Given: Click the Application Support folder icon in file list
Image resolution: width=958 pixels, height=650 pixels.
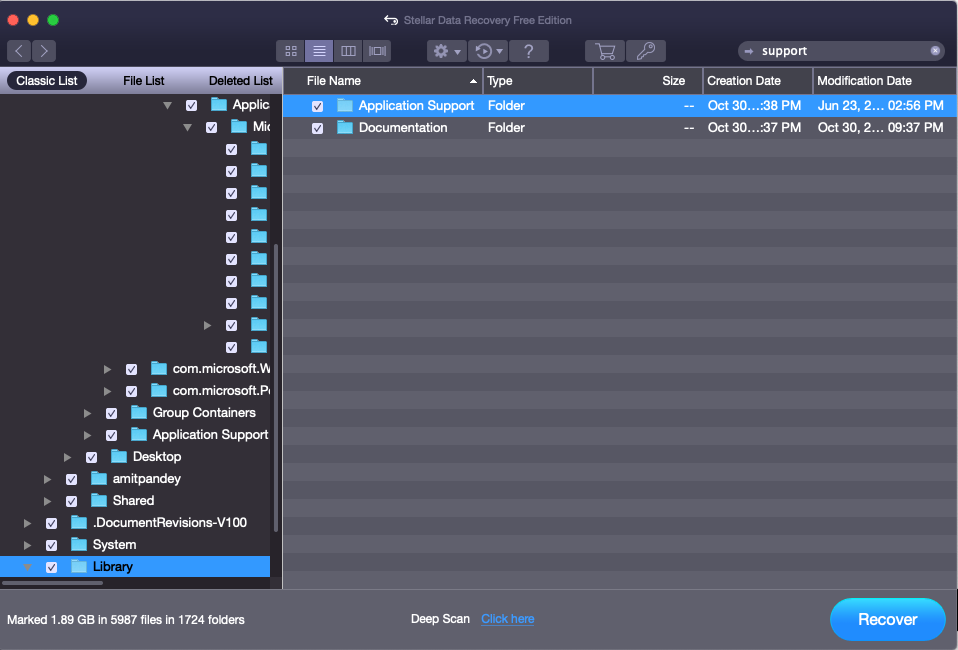Looking at the screenshot, I should click(345, 105).
